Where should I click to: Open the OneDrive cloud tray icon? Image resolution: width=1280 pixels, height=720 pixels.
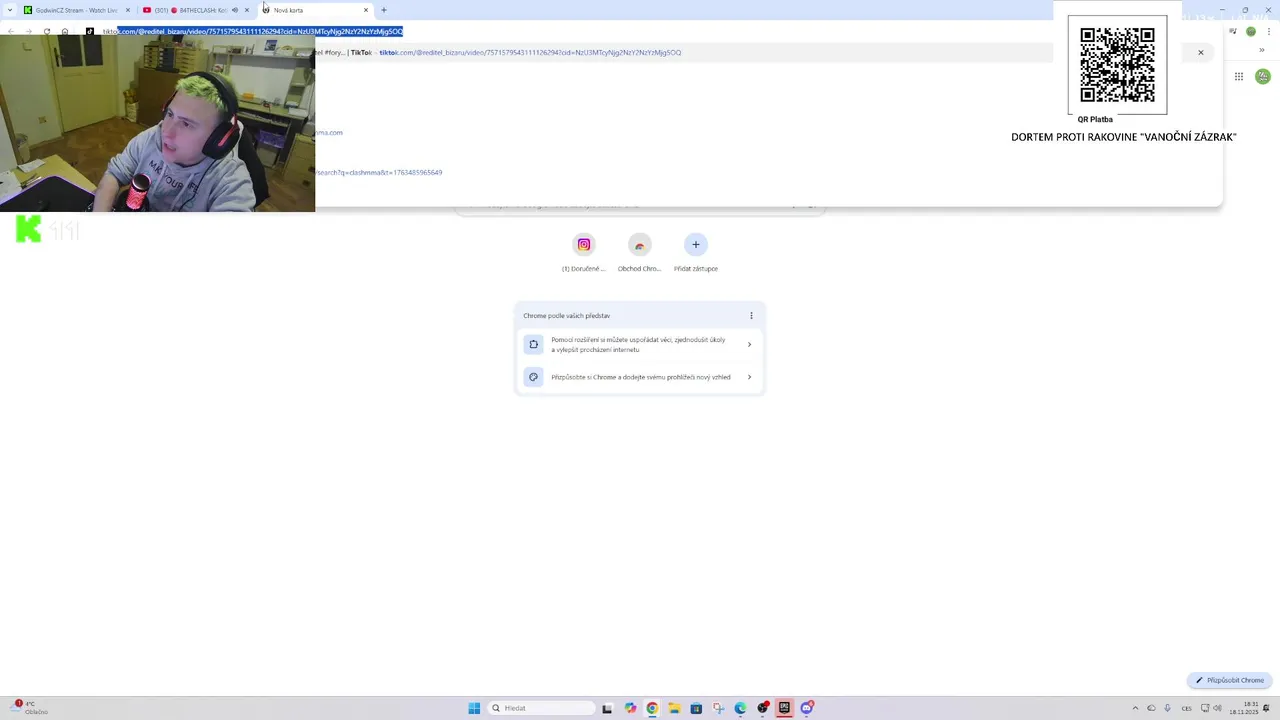1151,708
